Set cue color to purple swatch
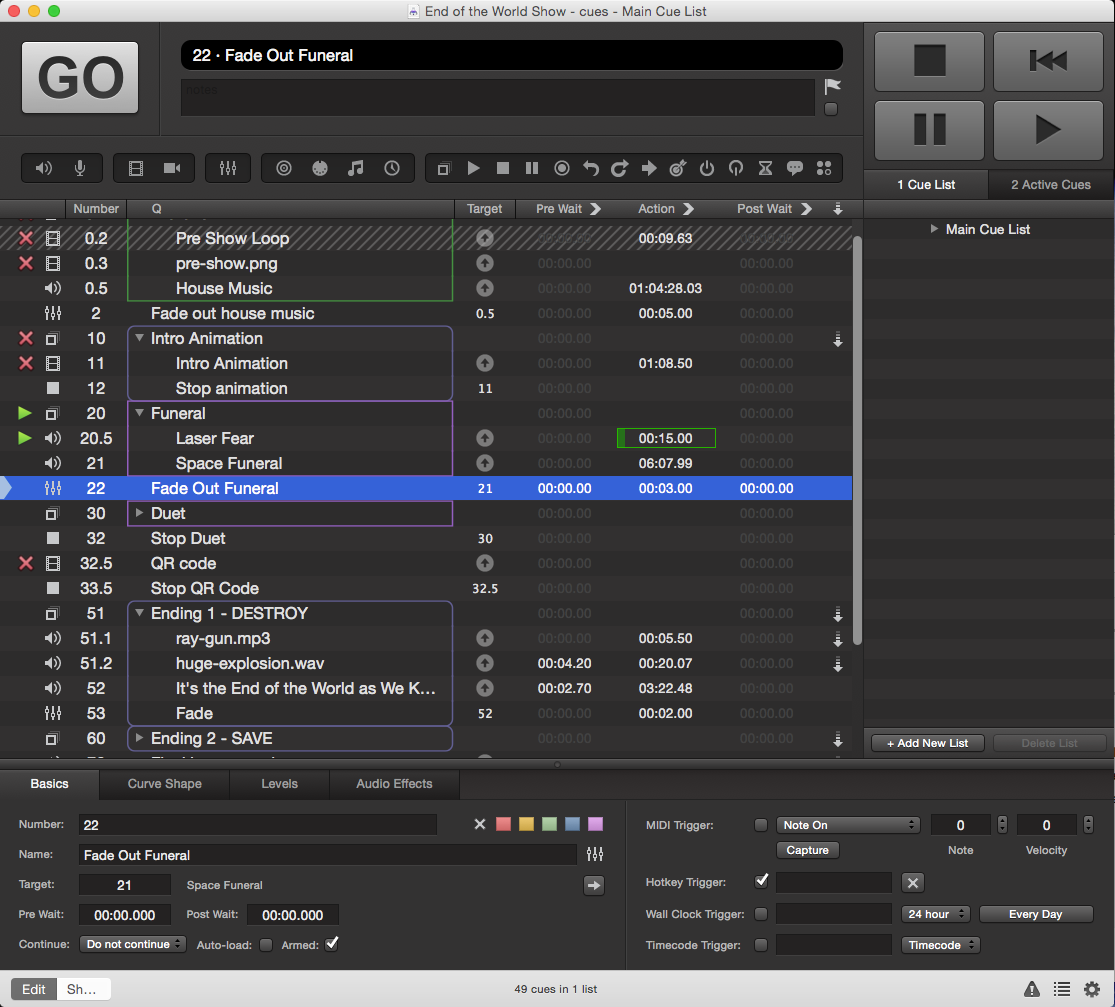The width and height of the screenshot is (1115, 1007). (596, 824)
